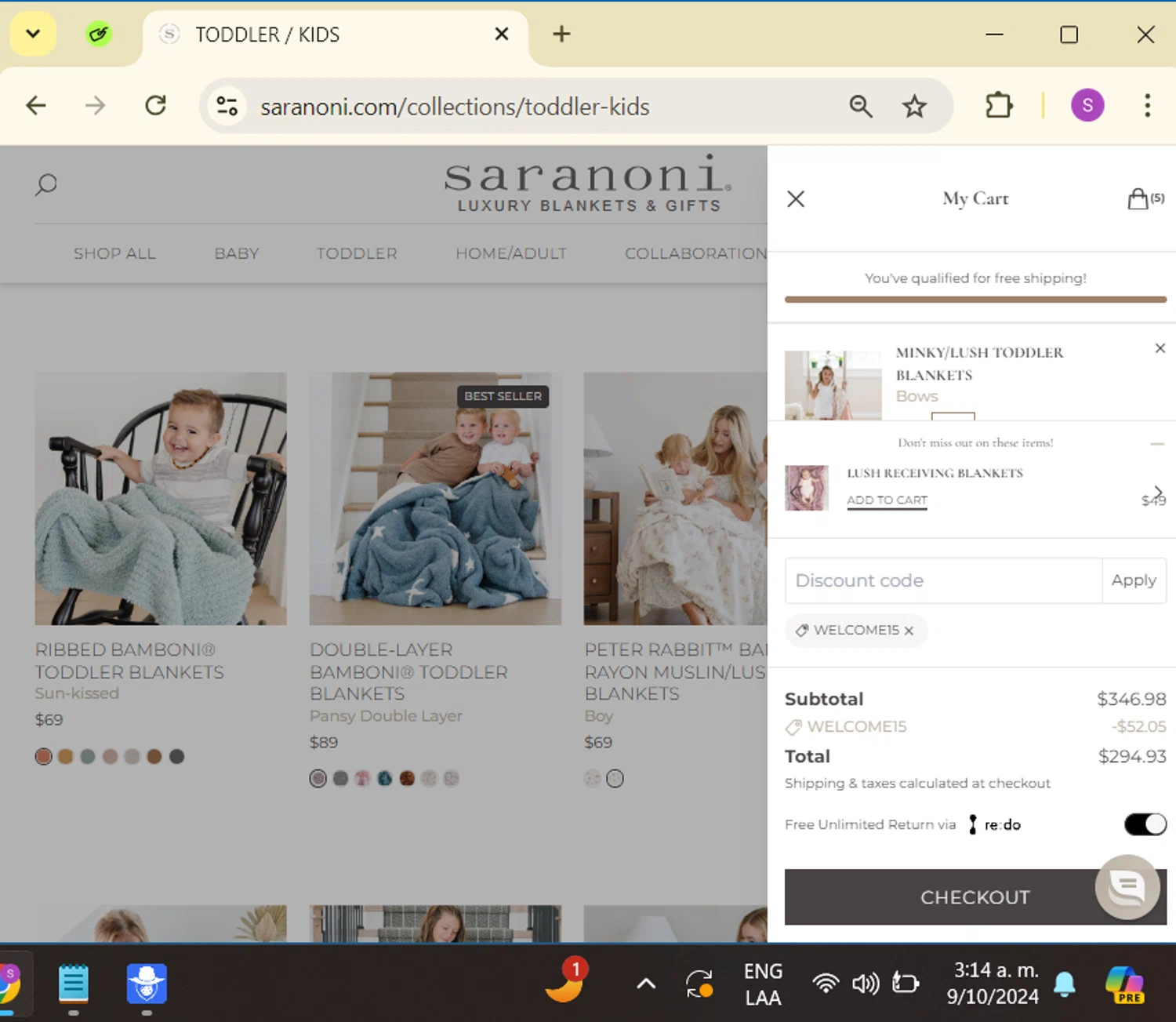Select orange swatch under Ribbed Bamboni

coord(66,756)
